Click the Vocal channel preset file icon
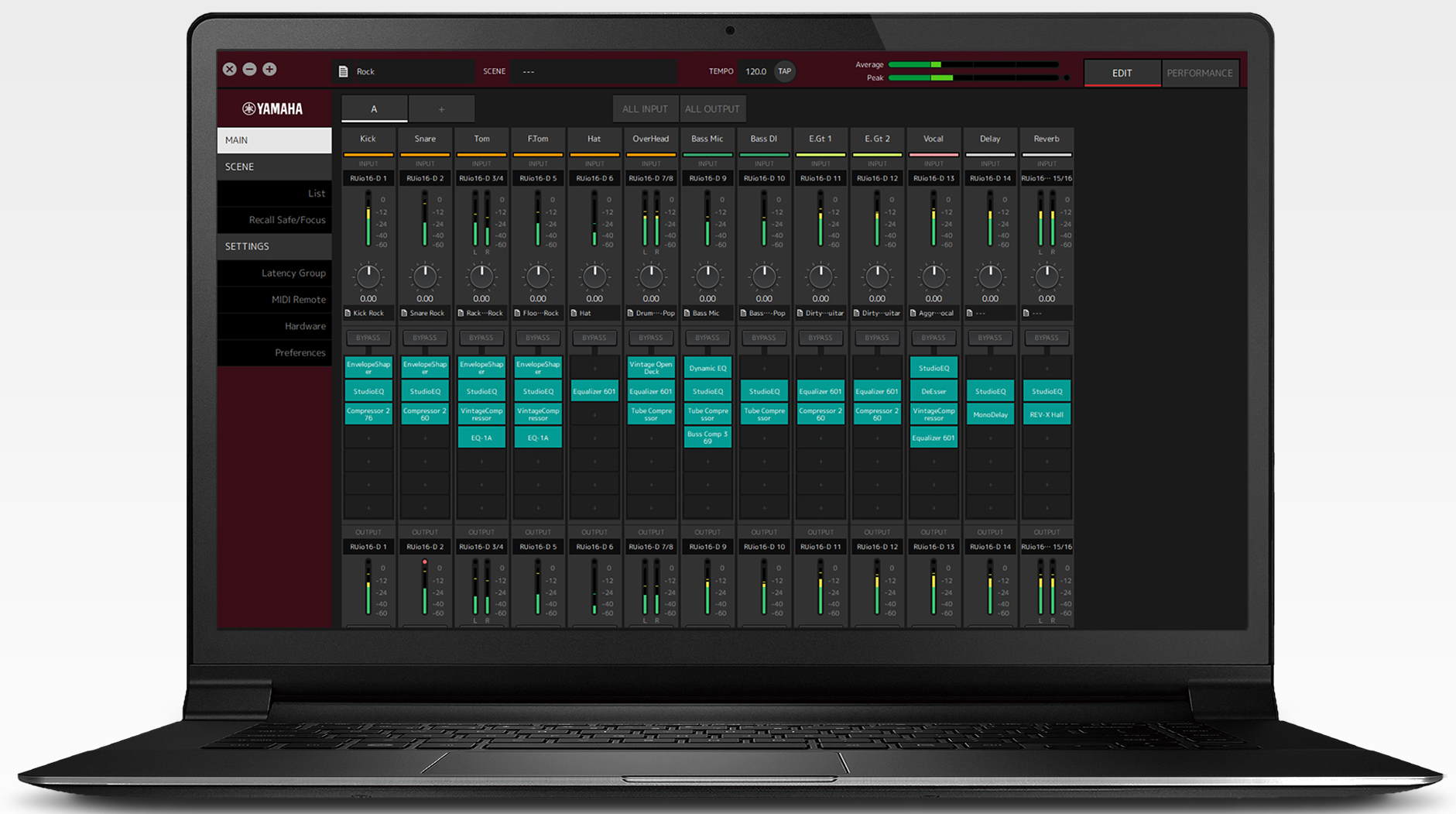Screen dimensions: 1456x814 (913, 313)
